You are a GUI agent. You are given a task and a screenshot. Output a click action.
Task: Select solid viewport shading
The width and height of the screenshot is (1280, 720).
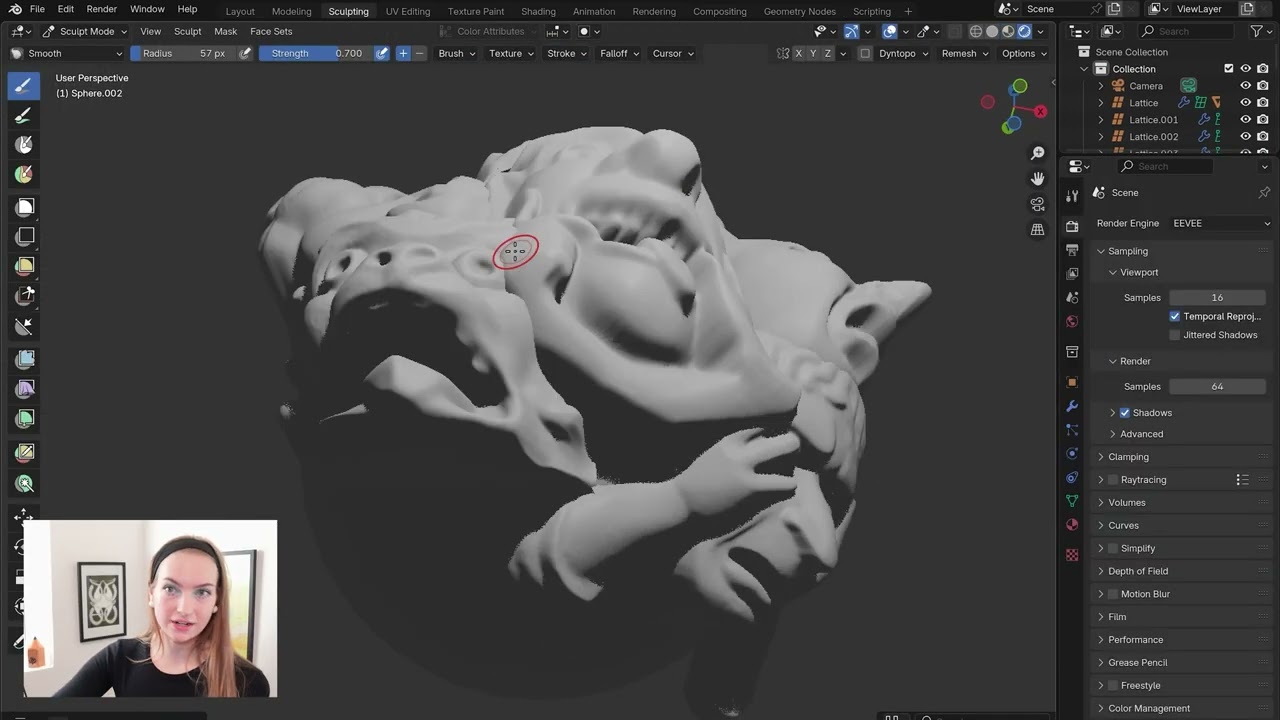992,31
